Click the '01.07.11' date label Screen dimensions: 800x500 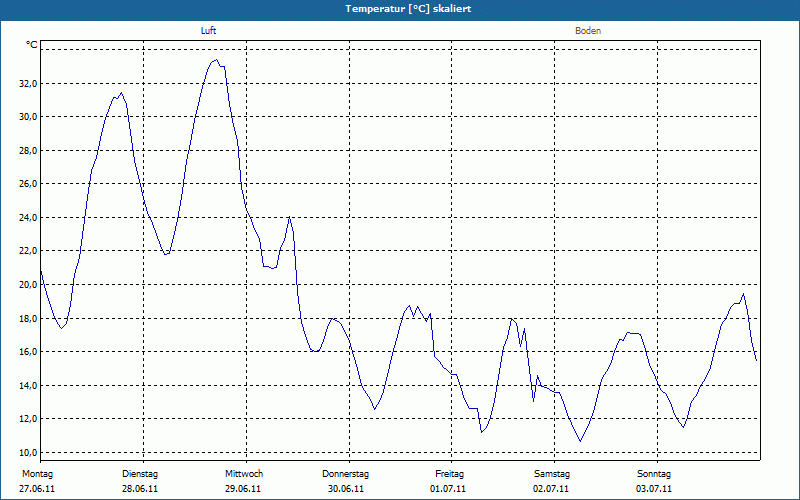click(x=448, y=489)
